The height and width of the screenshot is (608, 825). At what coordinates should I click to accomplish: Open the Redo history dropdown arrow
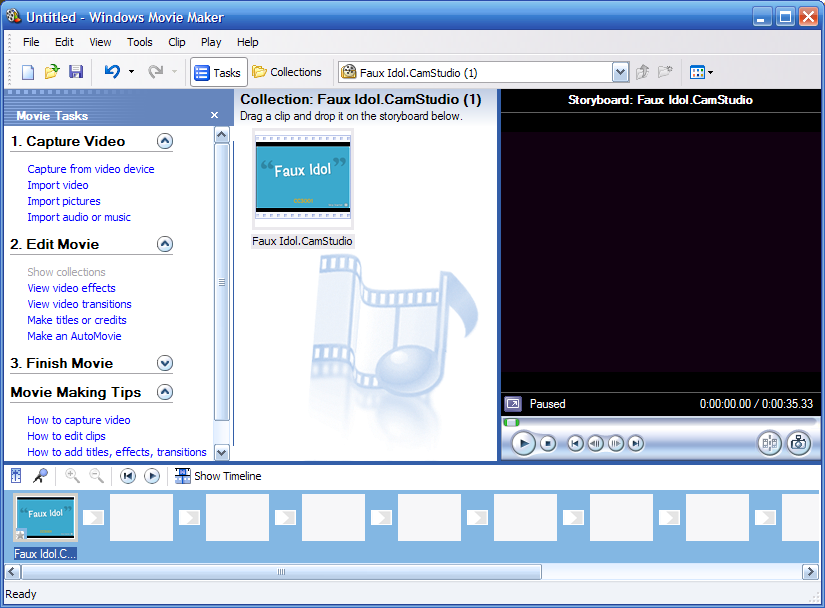[x=174, y=72]
